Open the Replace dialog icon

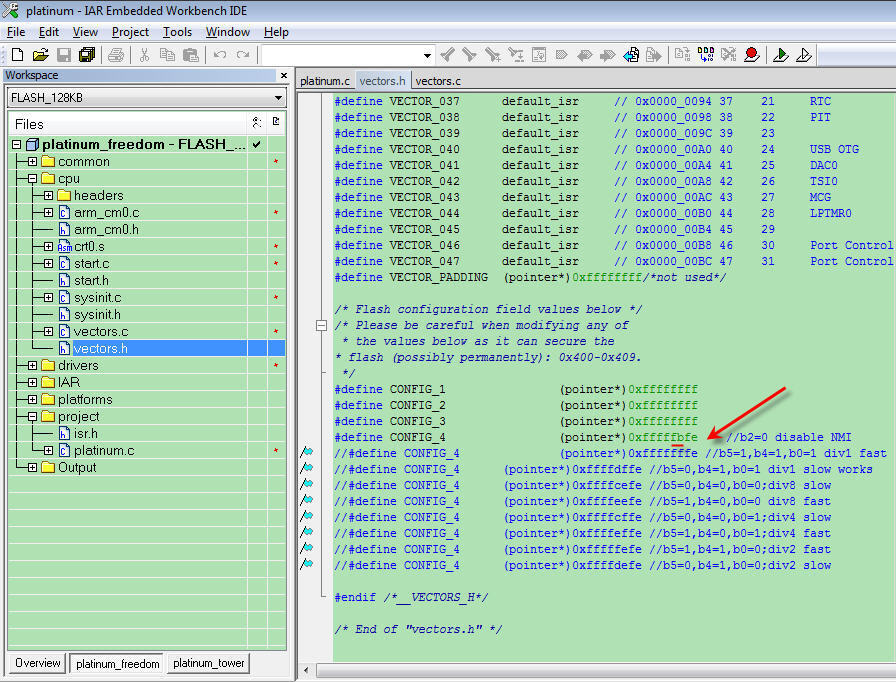pyautogui.click(x=516, y=55)
